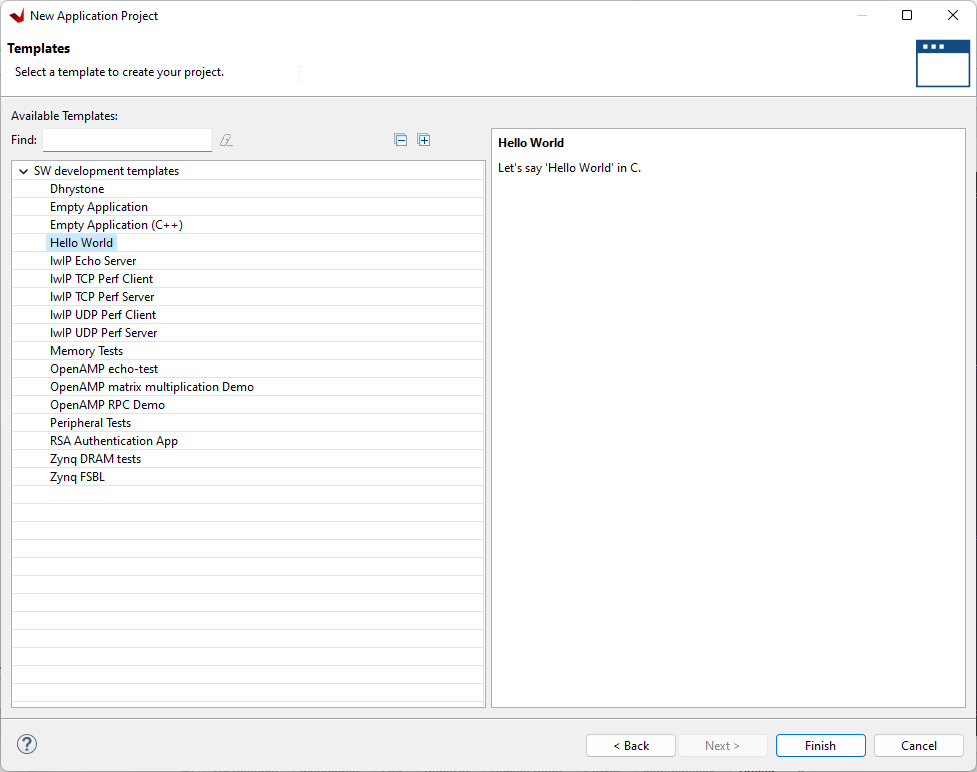Expand all templates using plus icon
This screenshot has width=977, height=772.
tap(424, 140)
